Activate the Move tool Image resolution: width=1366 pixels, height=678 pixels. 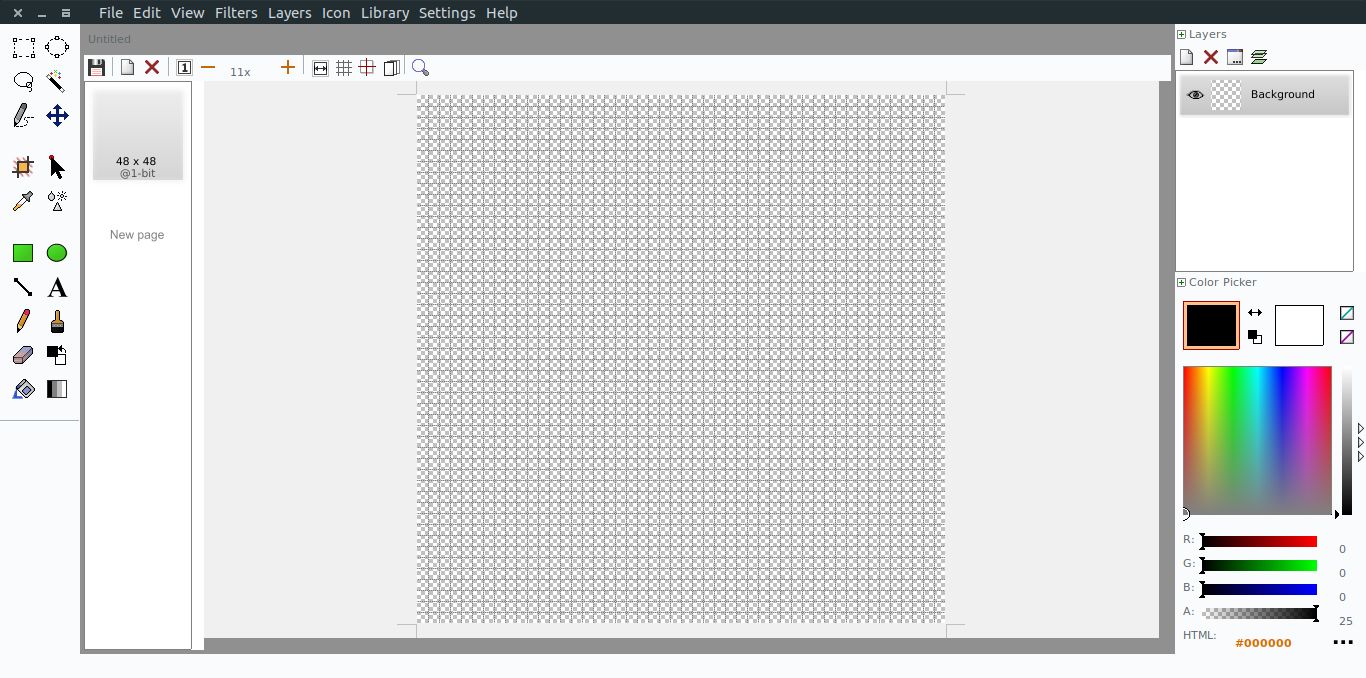57,115
